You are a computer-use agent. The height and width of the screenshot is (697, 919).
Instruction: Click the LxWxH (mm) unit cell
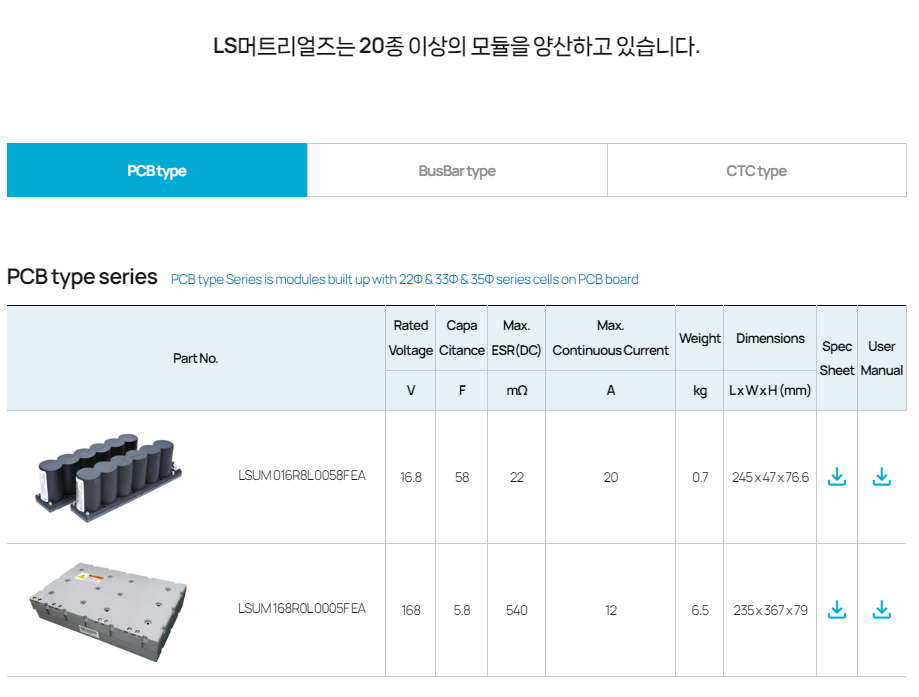(770, 390)
